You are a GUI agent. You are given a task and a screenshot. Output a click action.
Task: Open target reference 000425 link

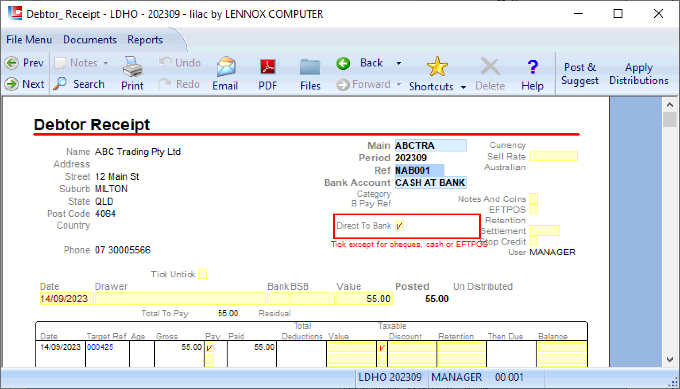coord(100,347)
